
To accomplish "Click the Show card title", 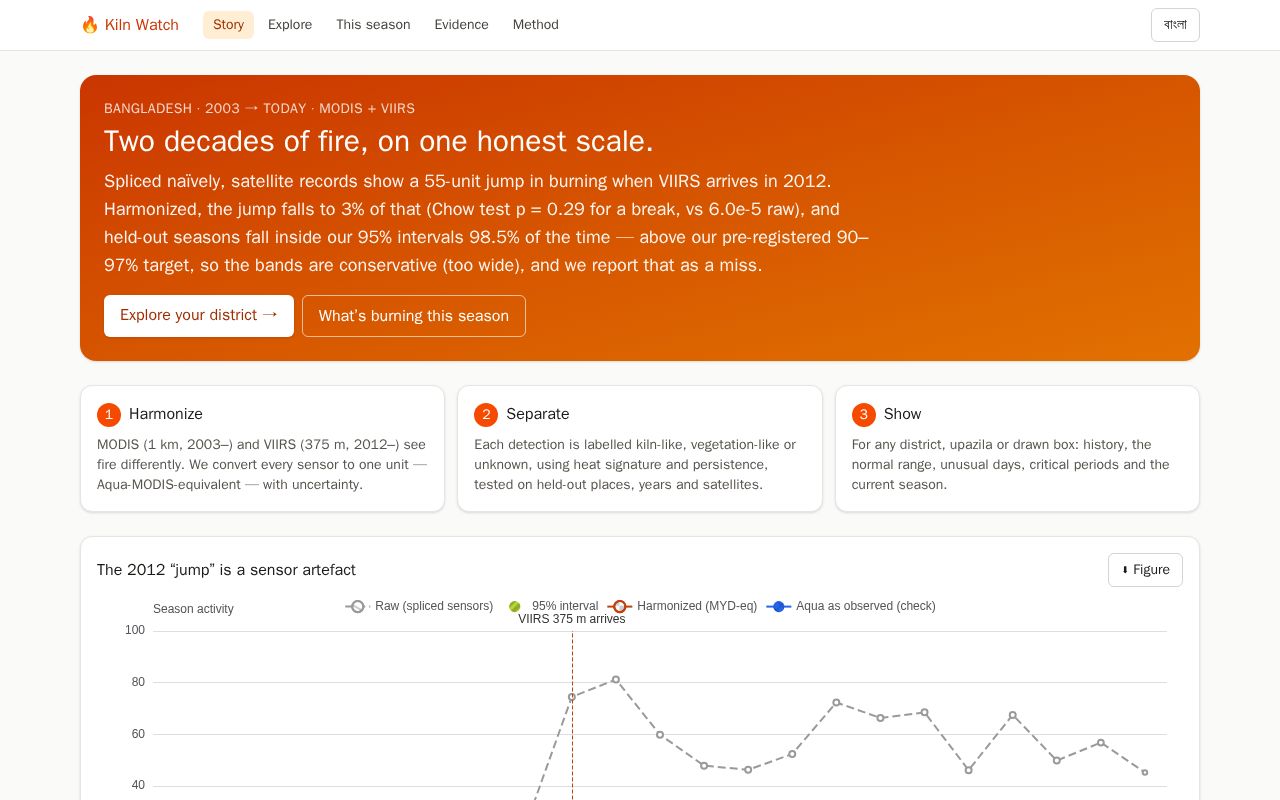I will click(903, 414).
